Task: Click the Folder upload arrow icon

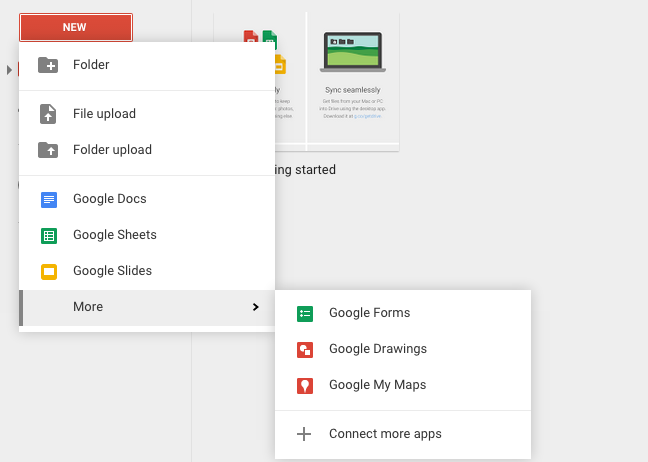Action: (48, 150)
